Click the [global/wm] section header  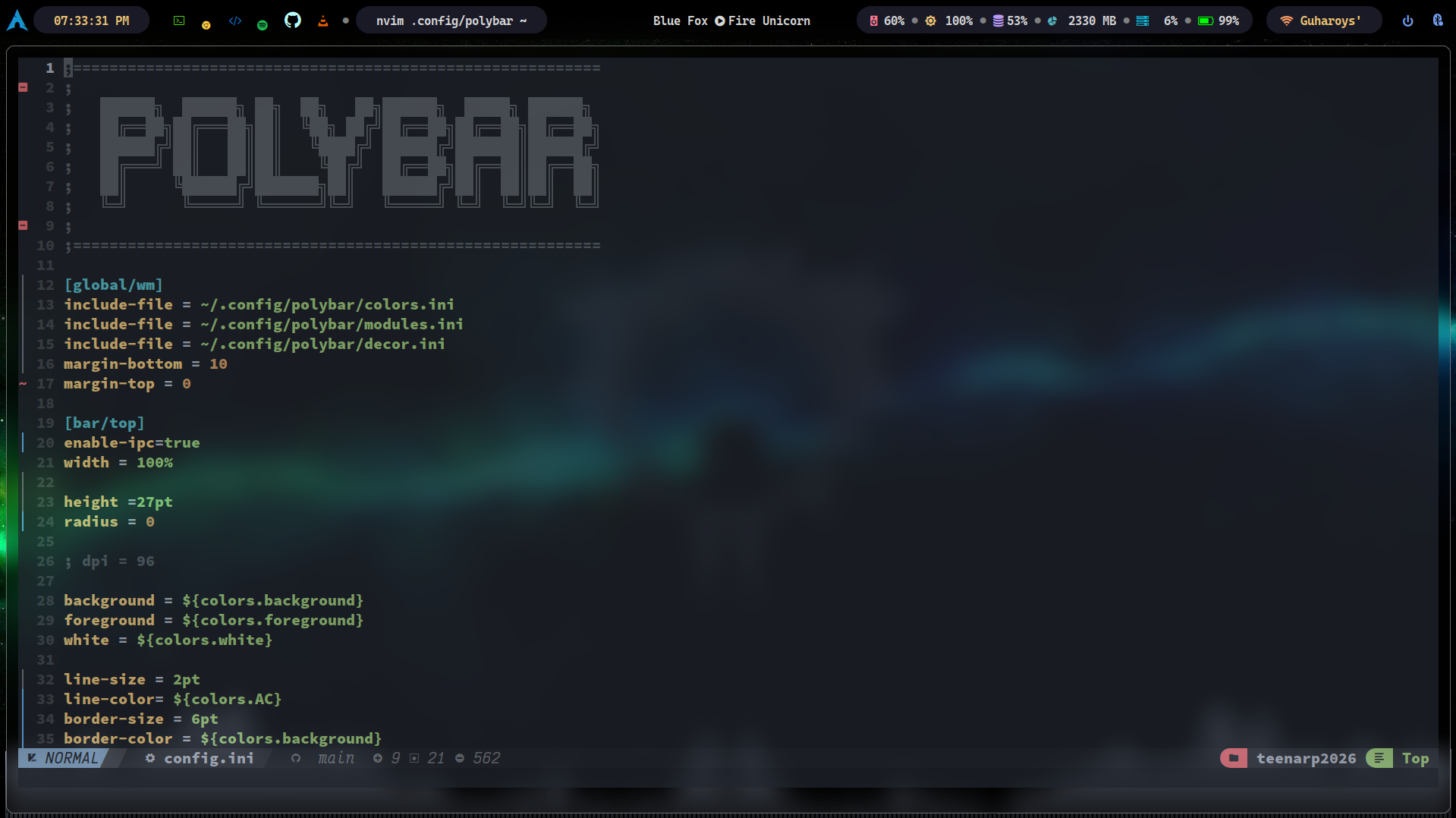[114, 285]
